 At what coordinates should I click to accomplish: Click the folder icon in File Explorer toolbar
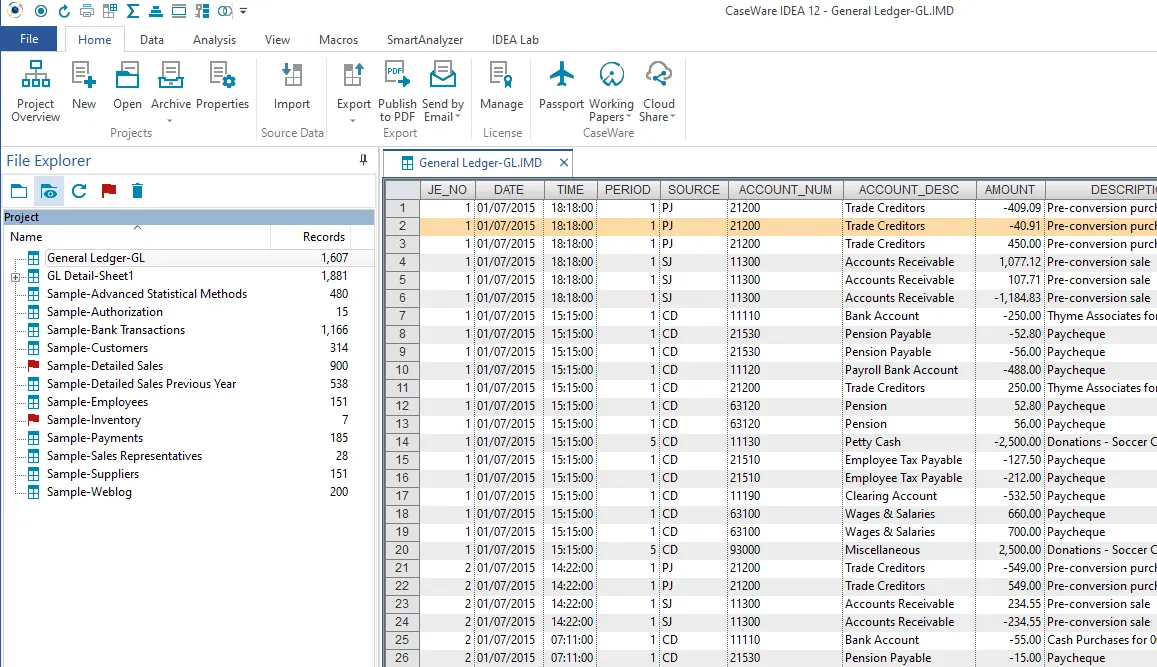(x=19, y=191)
